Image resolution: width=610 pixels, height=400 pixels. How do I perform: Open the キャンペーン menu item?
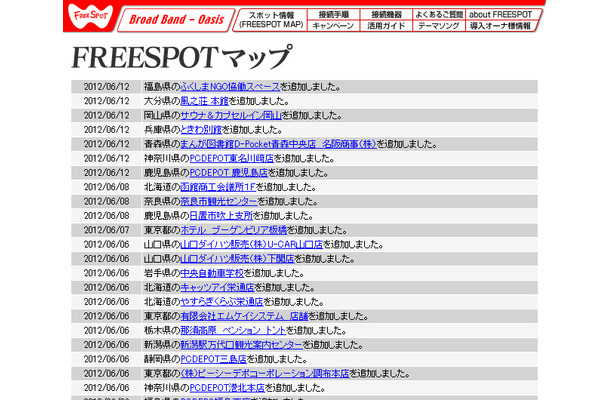pos(333,26)
